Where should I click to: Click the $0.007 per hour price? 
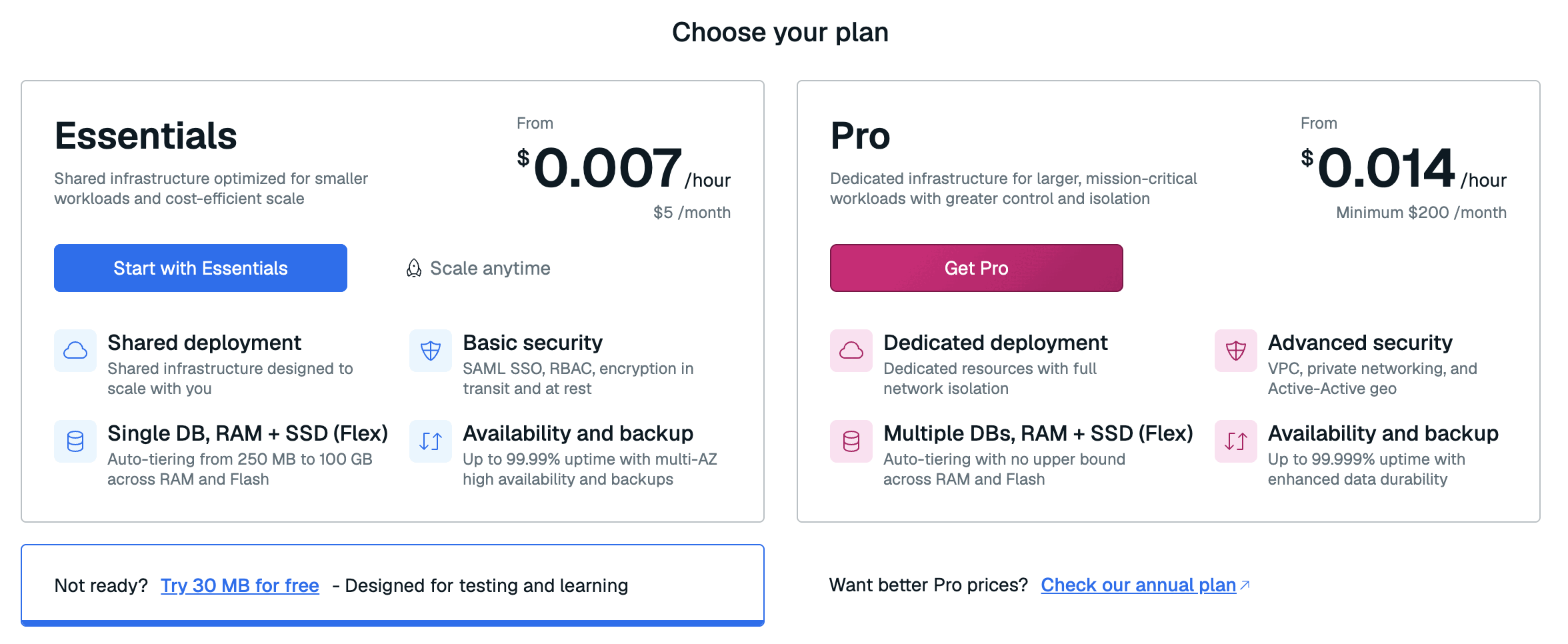624,167
